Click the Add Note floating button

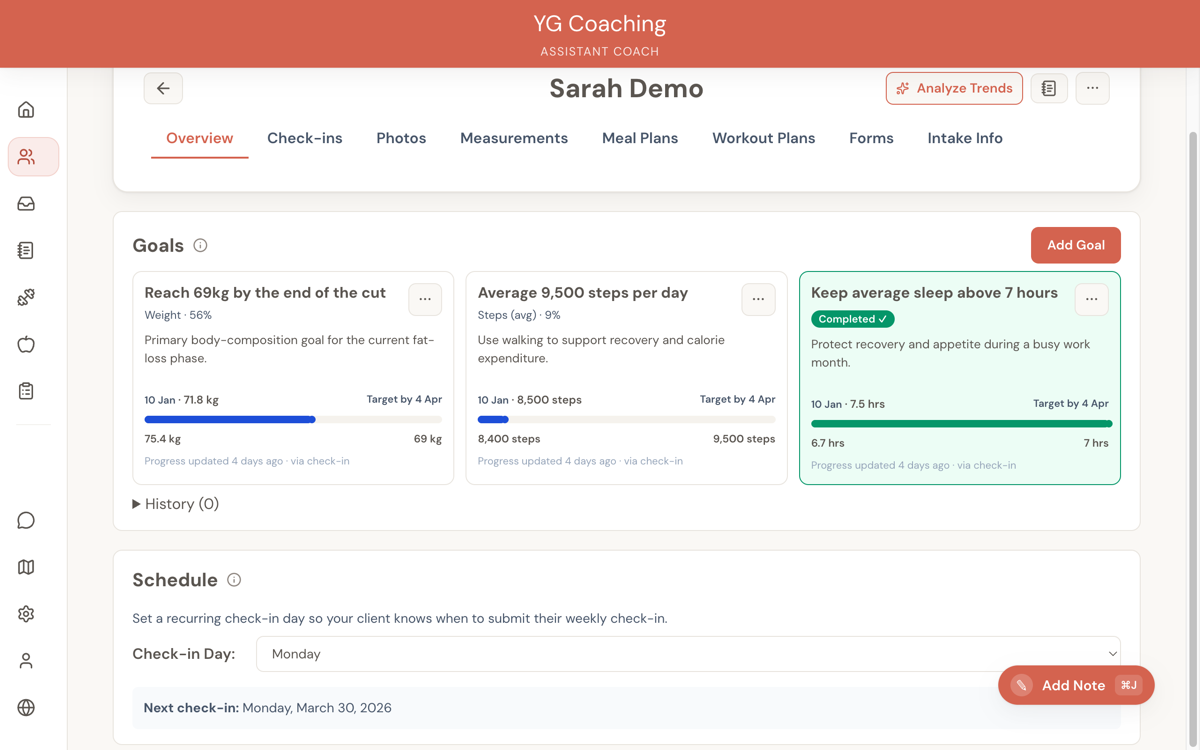pyautogui.click(x=1075, y=685)
